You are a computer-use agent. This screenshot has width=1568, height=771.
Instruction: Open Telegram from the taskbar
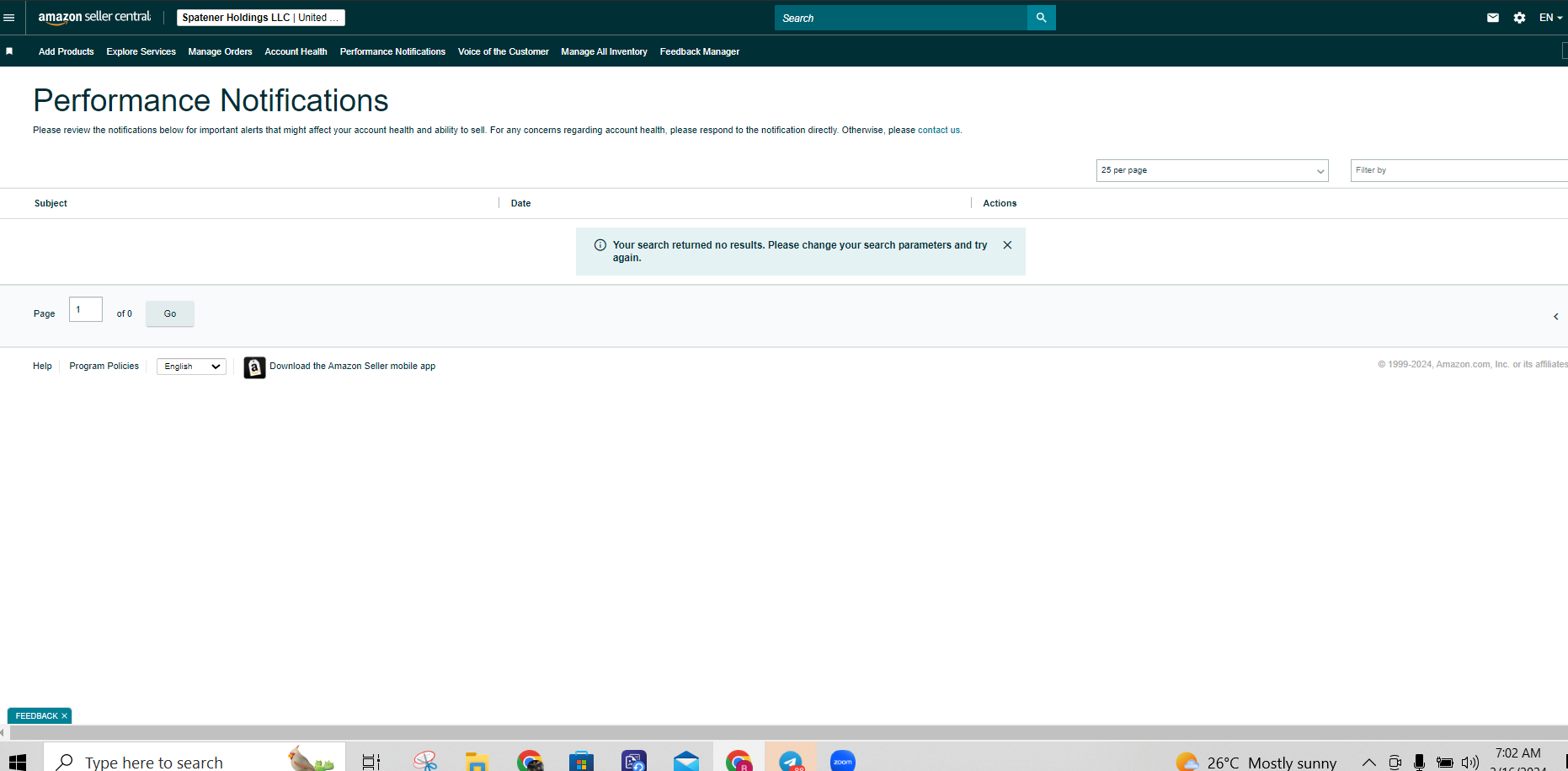coord(791,761)
